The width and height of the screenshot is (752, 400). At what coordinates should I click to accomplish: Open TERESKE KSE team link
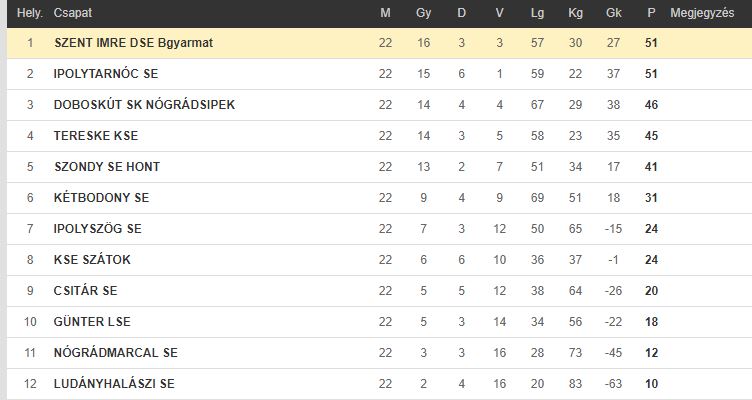point(96,136)
